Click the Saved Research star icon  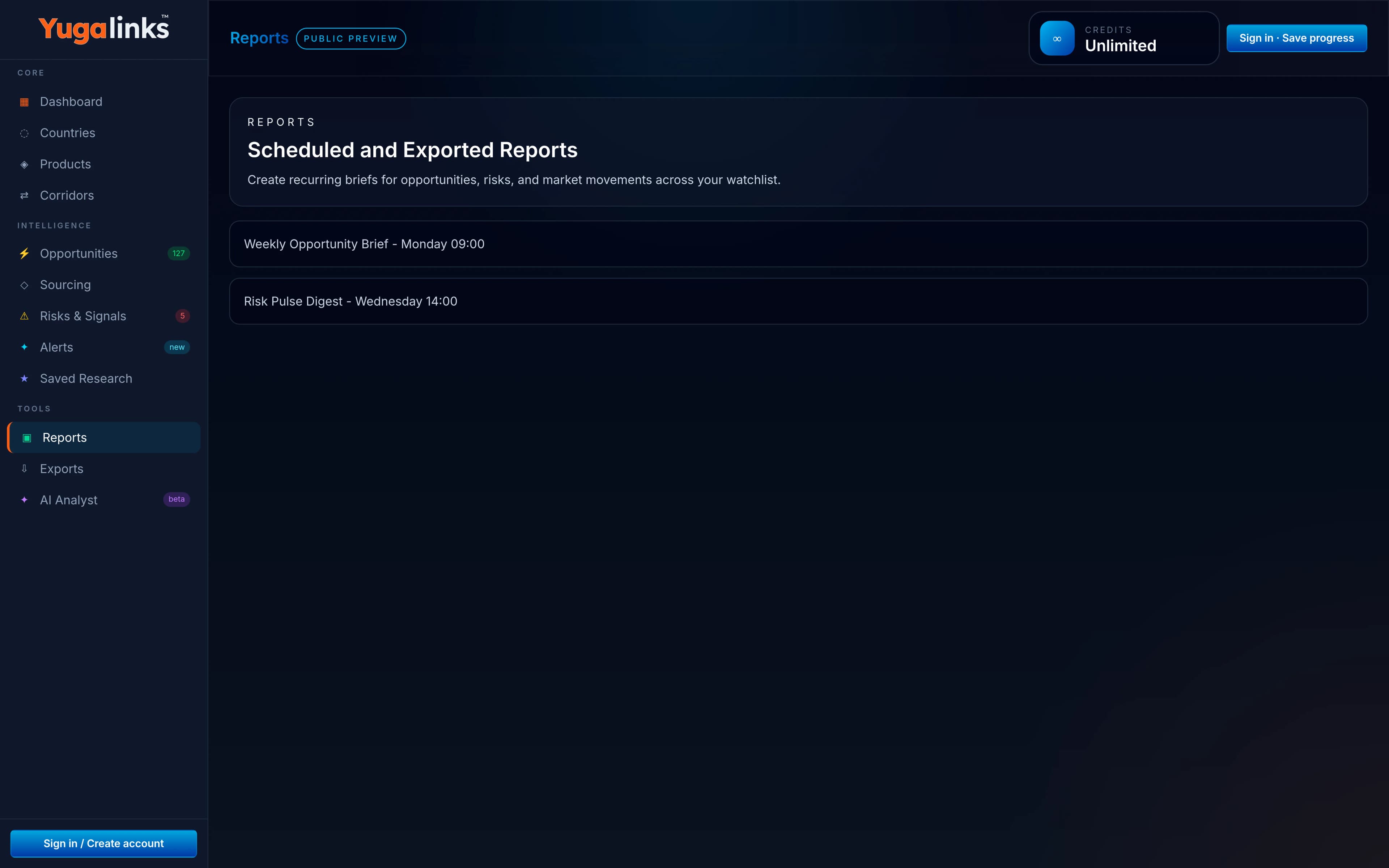click(x=24, y=379)
